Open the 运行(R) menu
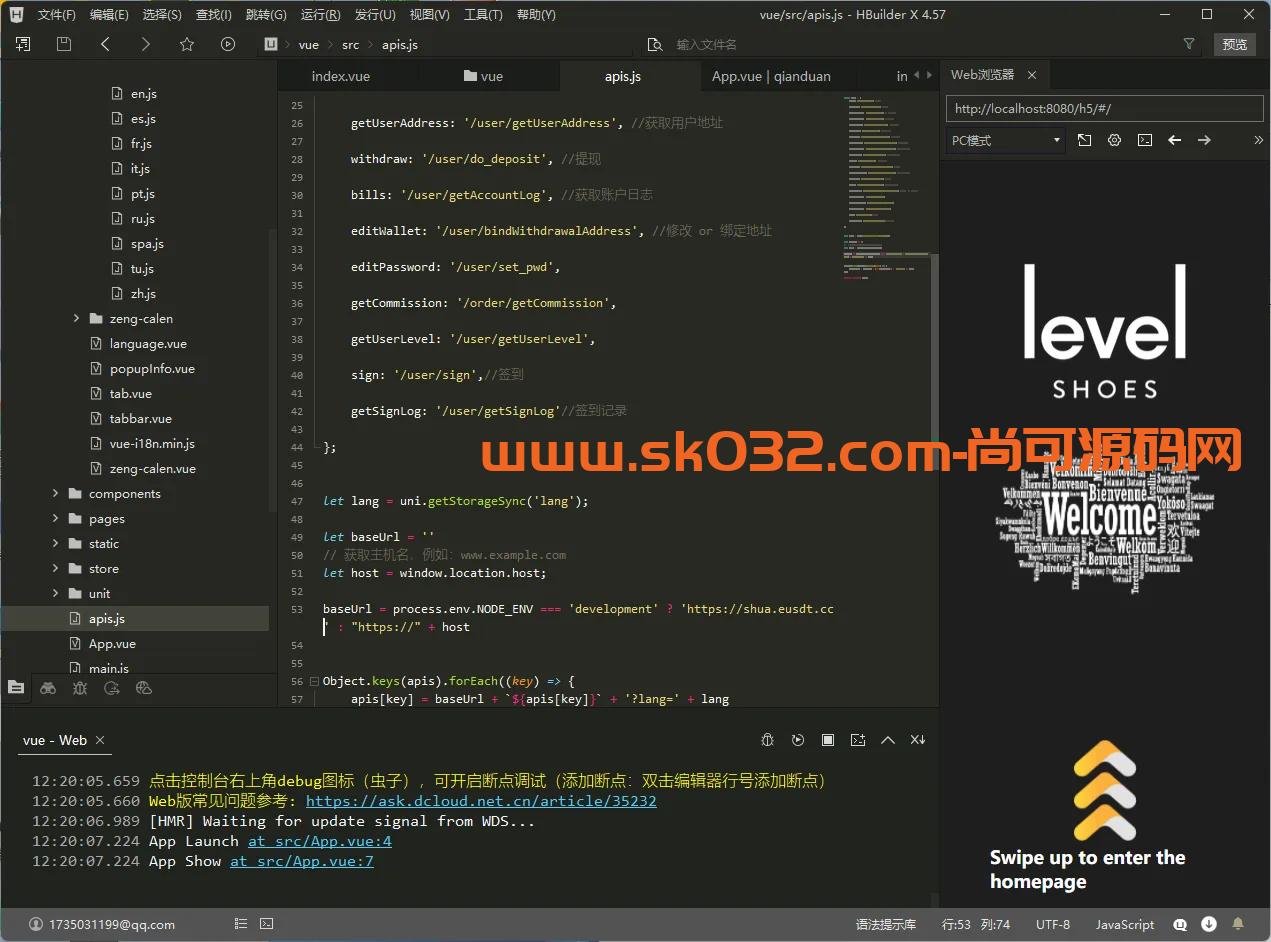The image size is (1271, 942). click(x=320, y=15)
